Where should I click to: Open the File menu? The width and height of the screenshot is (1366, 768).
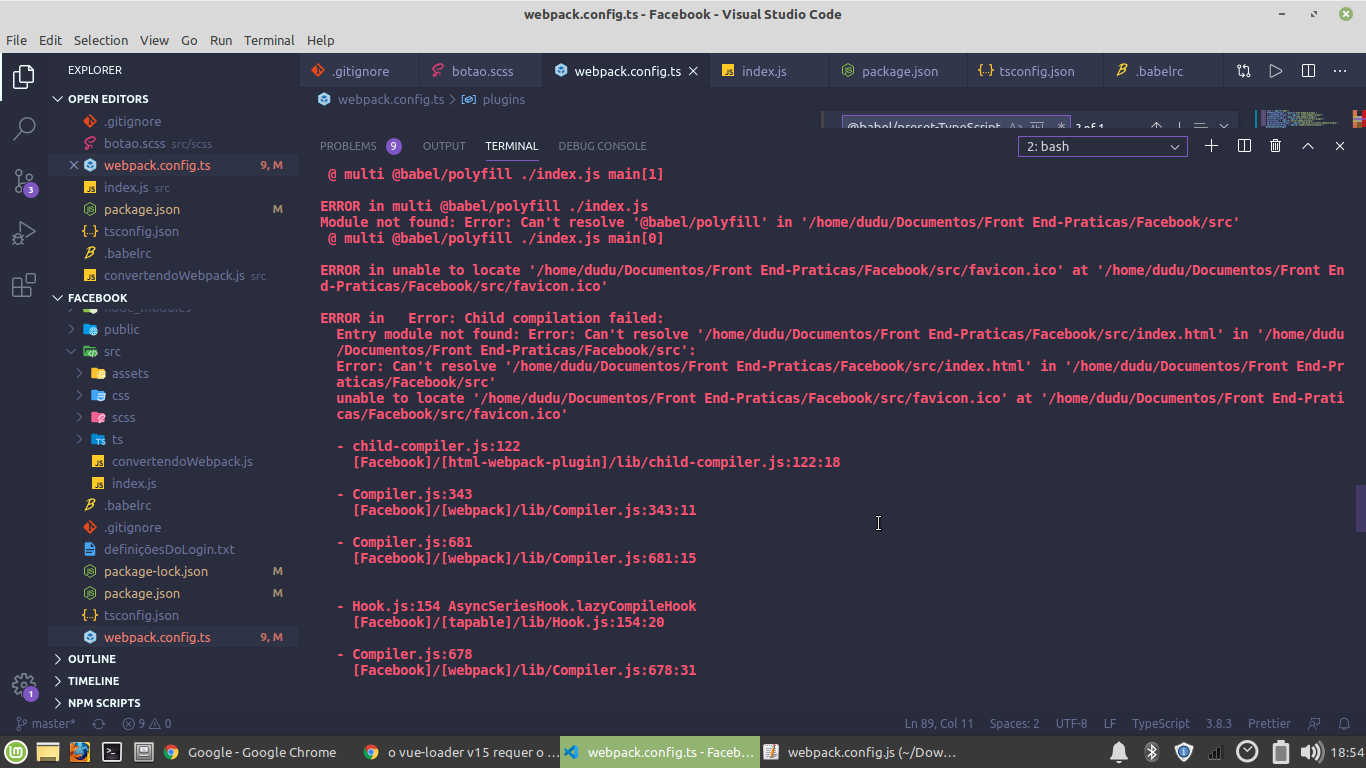tap(16, 40)
